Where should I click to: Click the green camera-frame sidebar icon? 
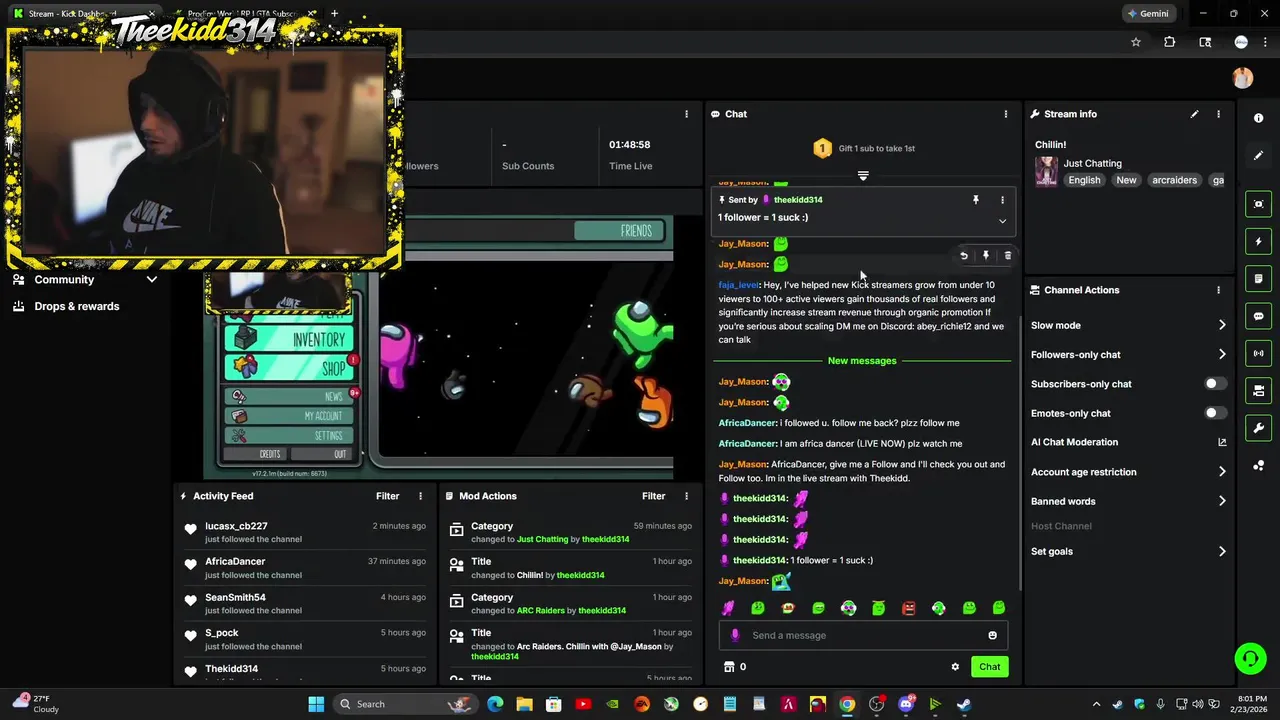(x=1258, y=204)
